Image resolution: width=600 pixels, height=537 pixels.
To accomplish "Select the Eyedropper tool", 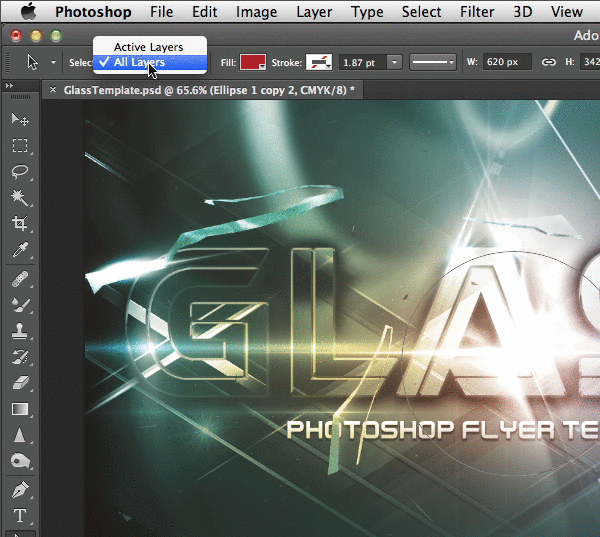I will pyautogui.click(x=19, y=249).
